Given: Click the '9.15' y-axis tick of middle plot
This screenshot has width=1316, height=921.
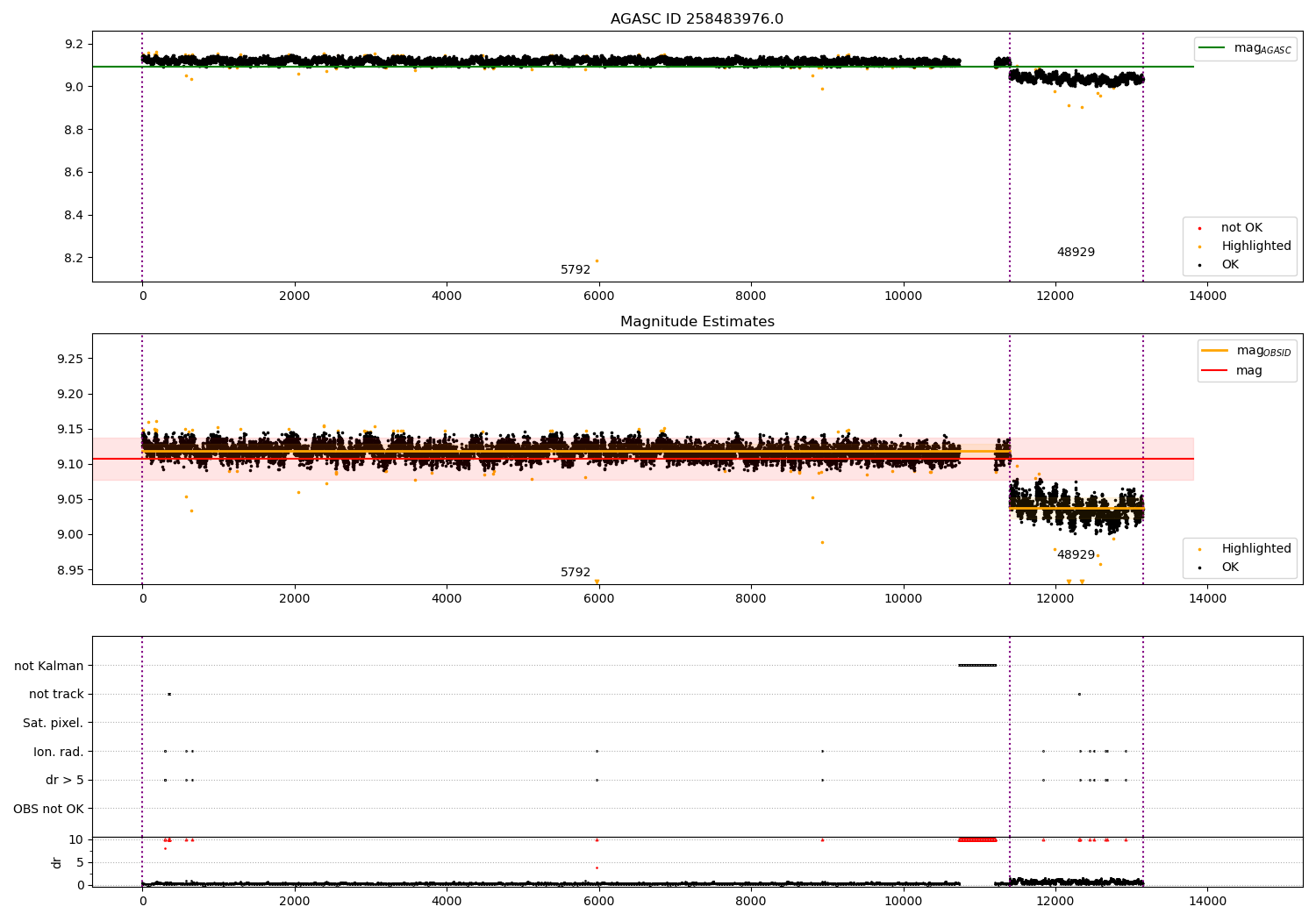Looking at the screenshot, I should pos(70,430).
